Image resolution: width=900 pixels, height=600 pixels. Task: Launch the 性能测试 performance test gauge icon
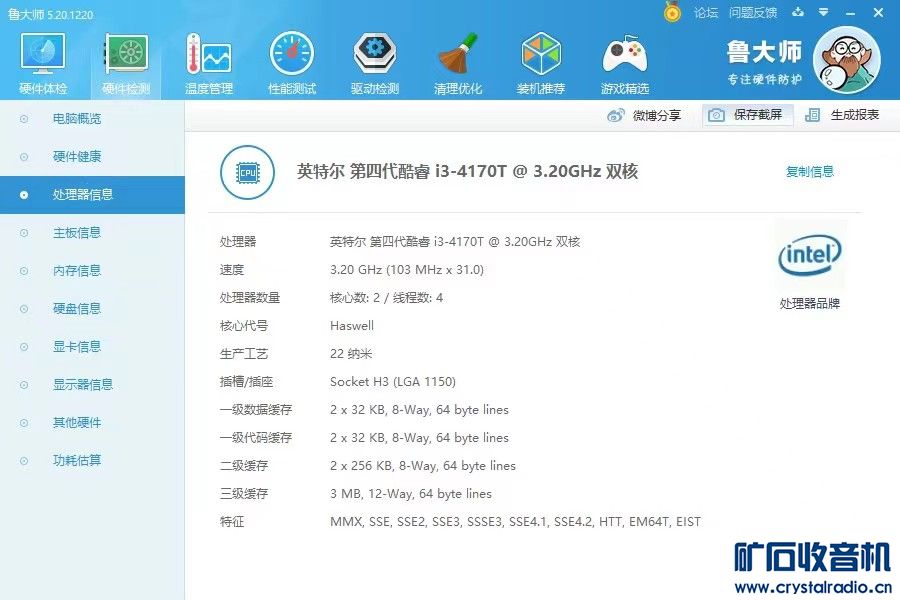292,63
